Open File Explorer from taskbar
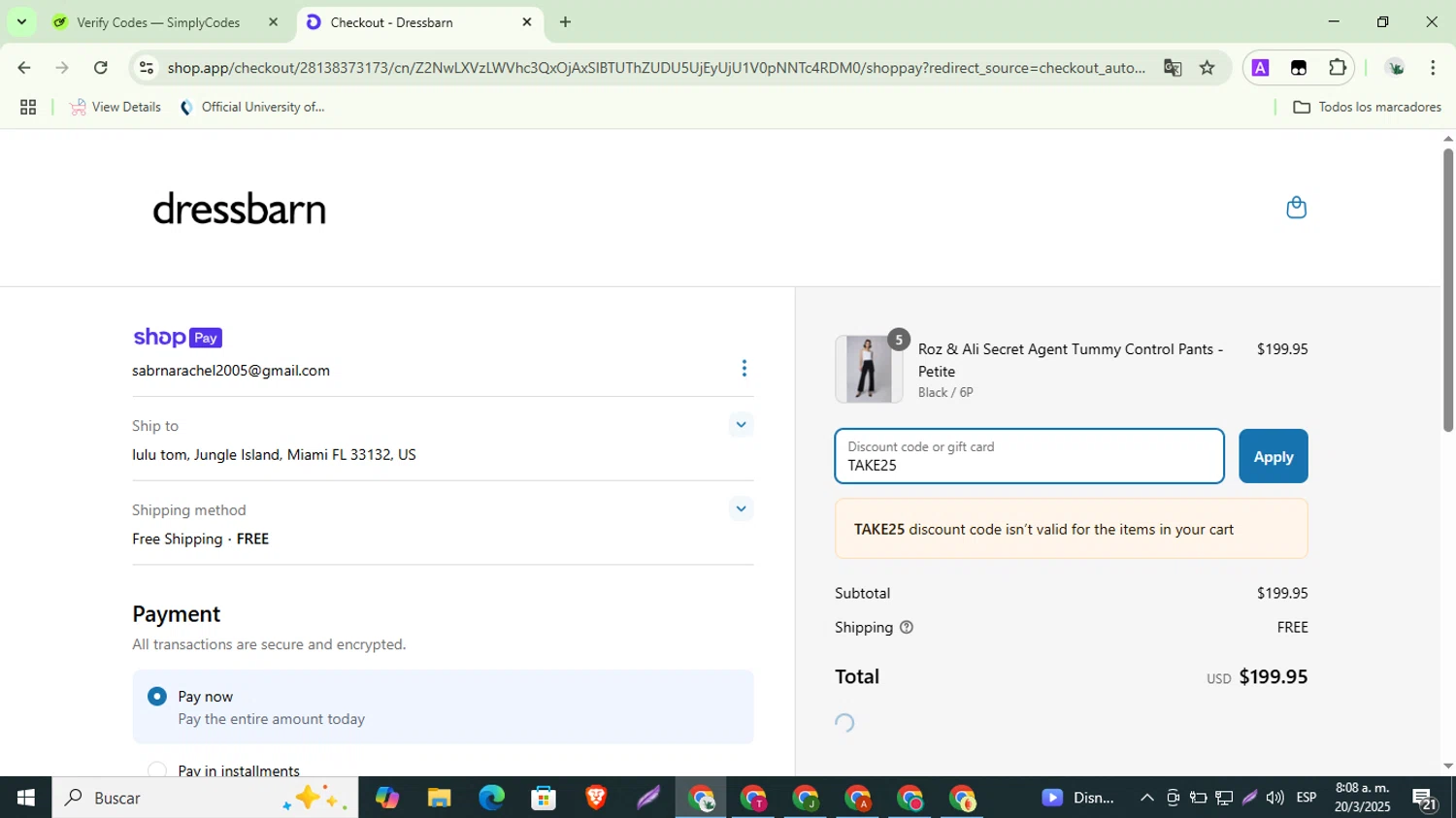Image resolution: width=1456 pixels, height=818 pixels. (x=439, y=798)
